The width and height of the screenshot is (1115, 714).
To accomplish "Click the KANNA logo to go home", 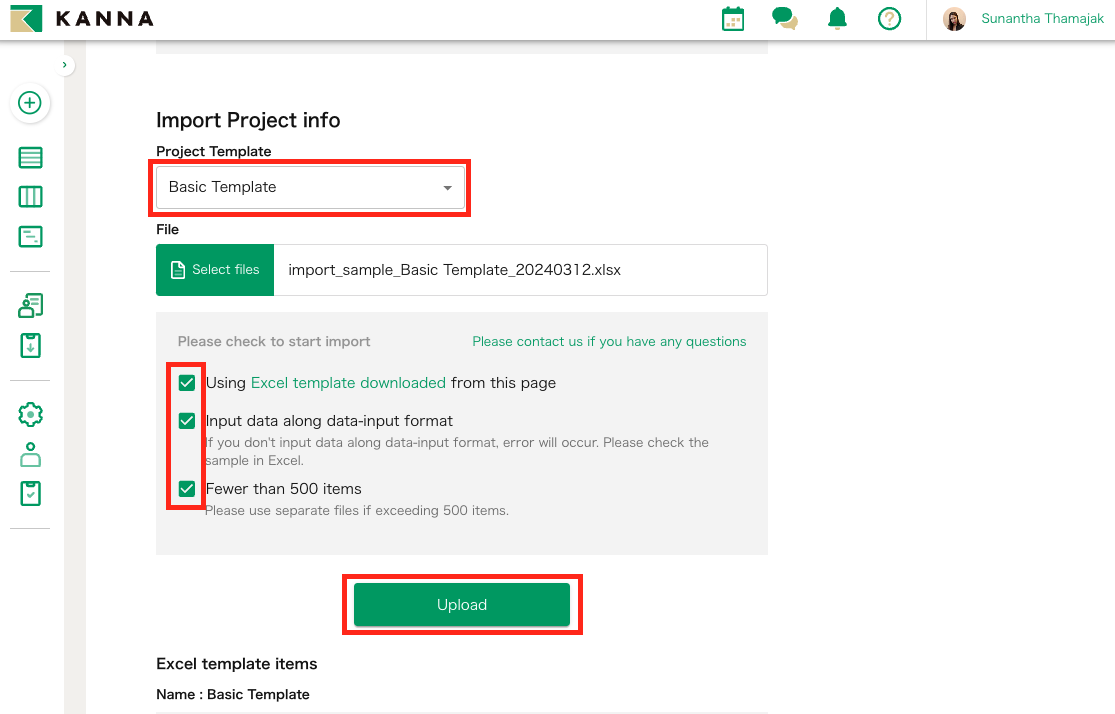I will point(82,19).
